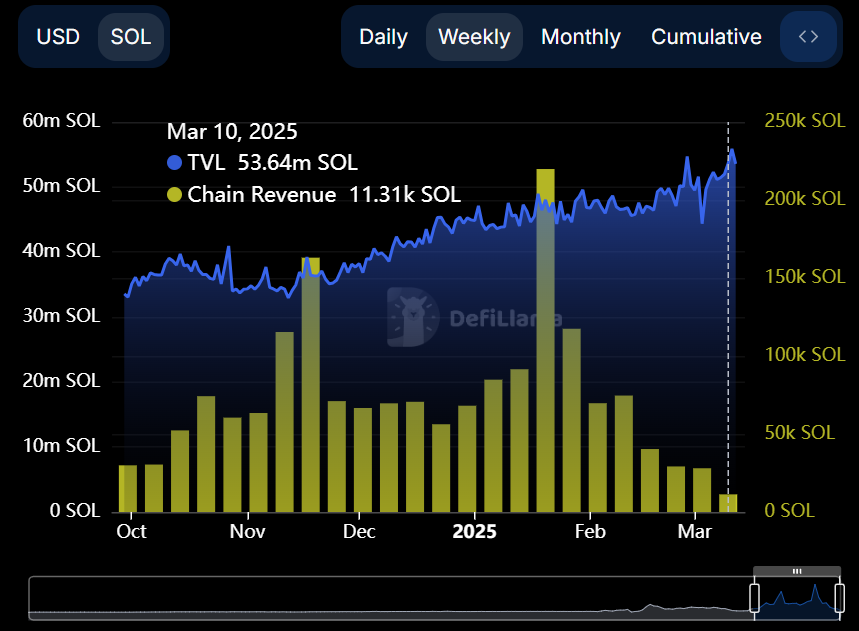Switch chart grouping to Monthly

(581, 37)
